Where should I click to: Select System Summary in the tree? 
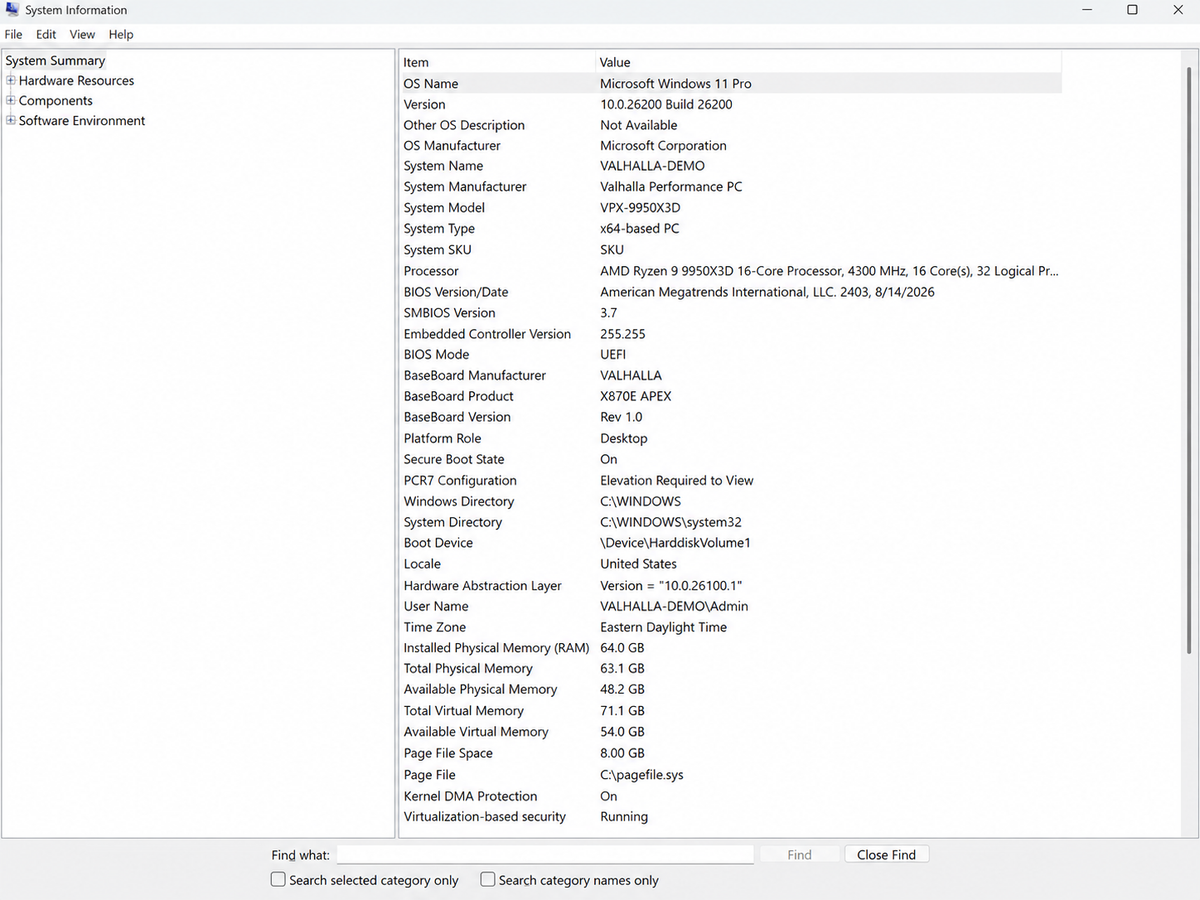click(x=55, y=61)
